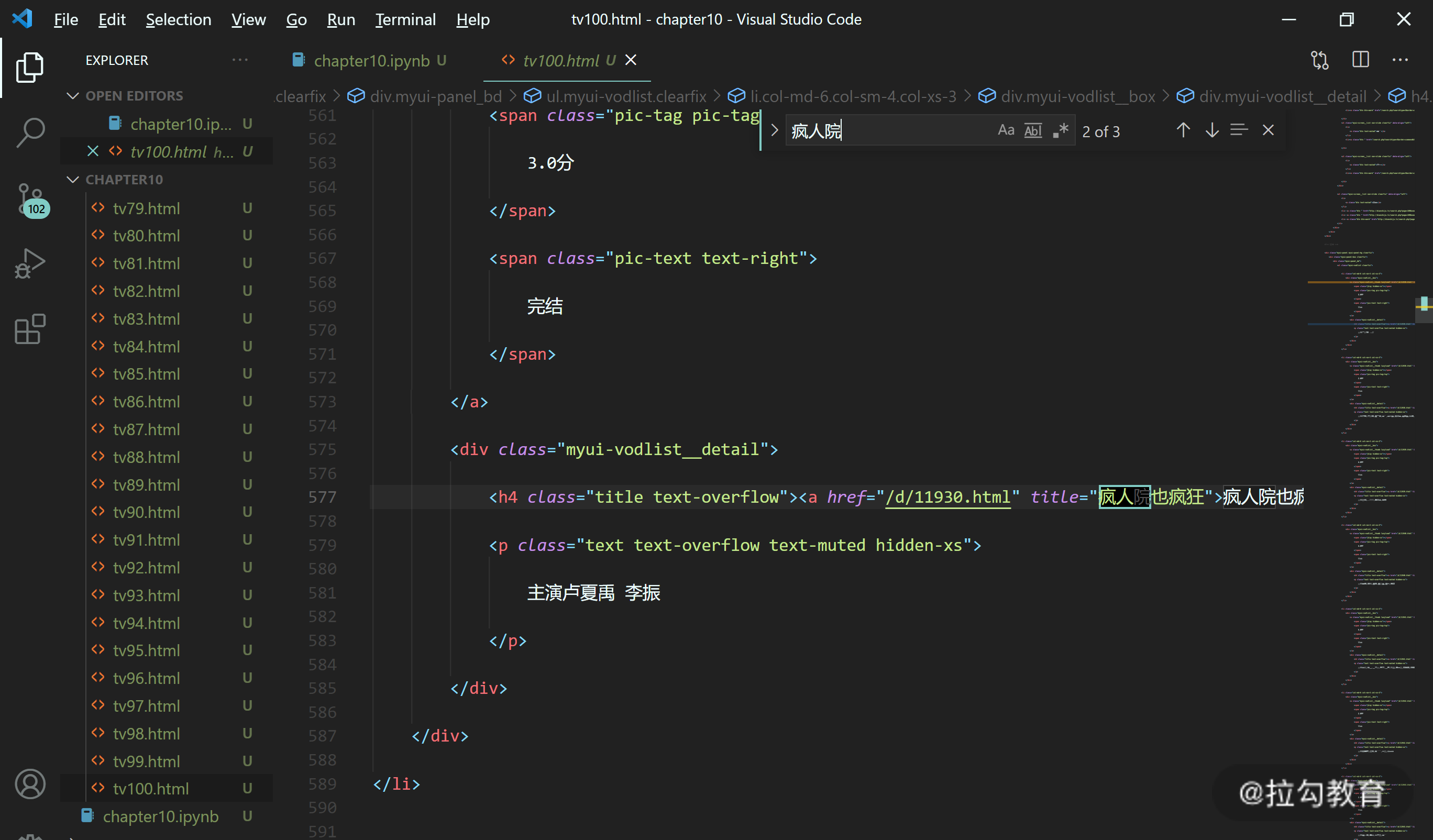Expand the replace field toggle arrow
This screenshot has height=840, width=1433.
pos(774,131)
